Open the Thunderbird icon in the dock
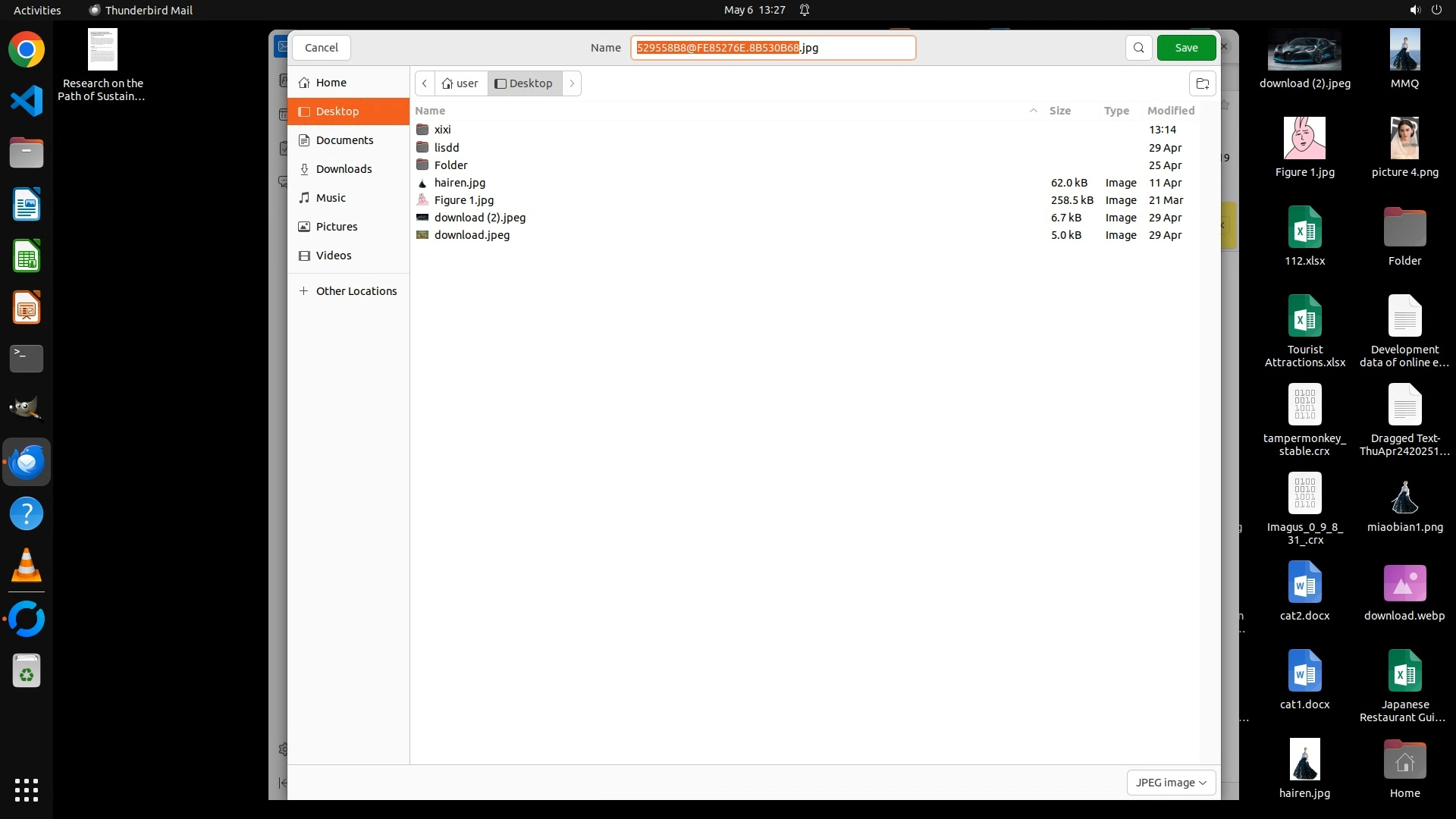The width and height of the screenshot is (1456, 819). [x=27, y=462]
